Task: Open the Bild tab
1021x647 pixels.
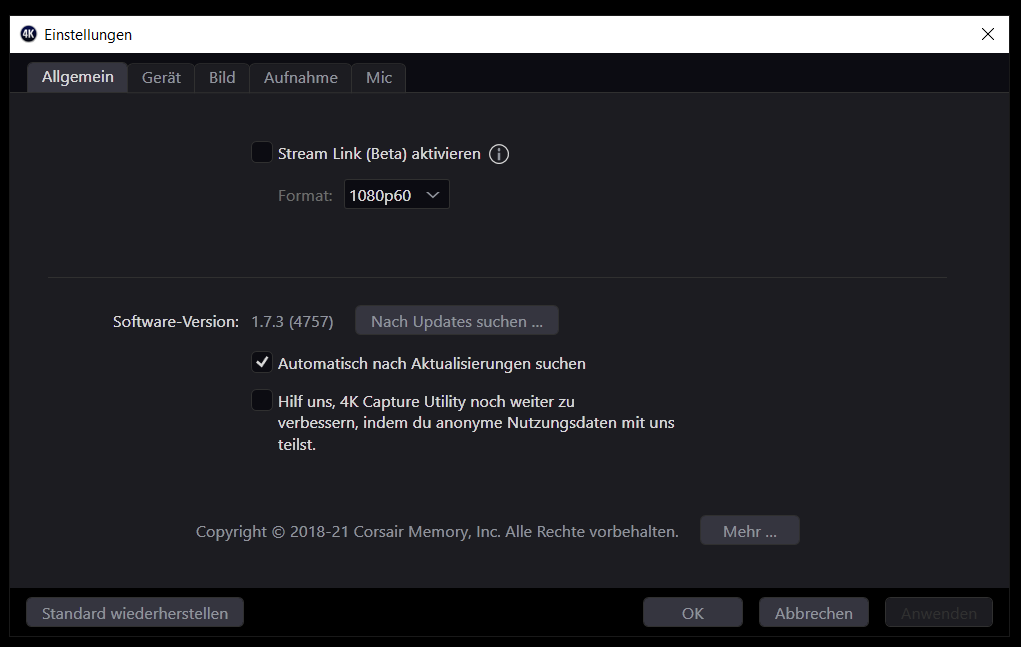Action: coord(222,78)
